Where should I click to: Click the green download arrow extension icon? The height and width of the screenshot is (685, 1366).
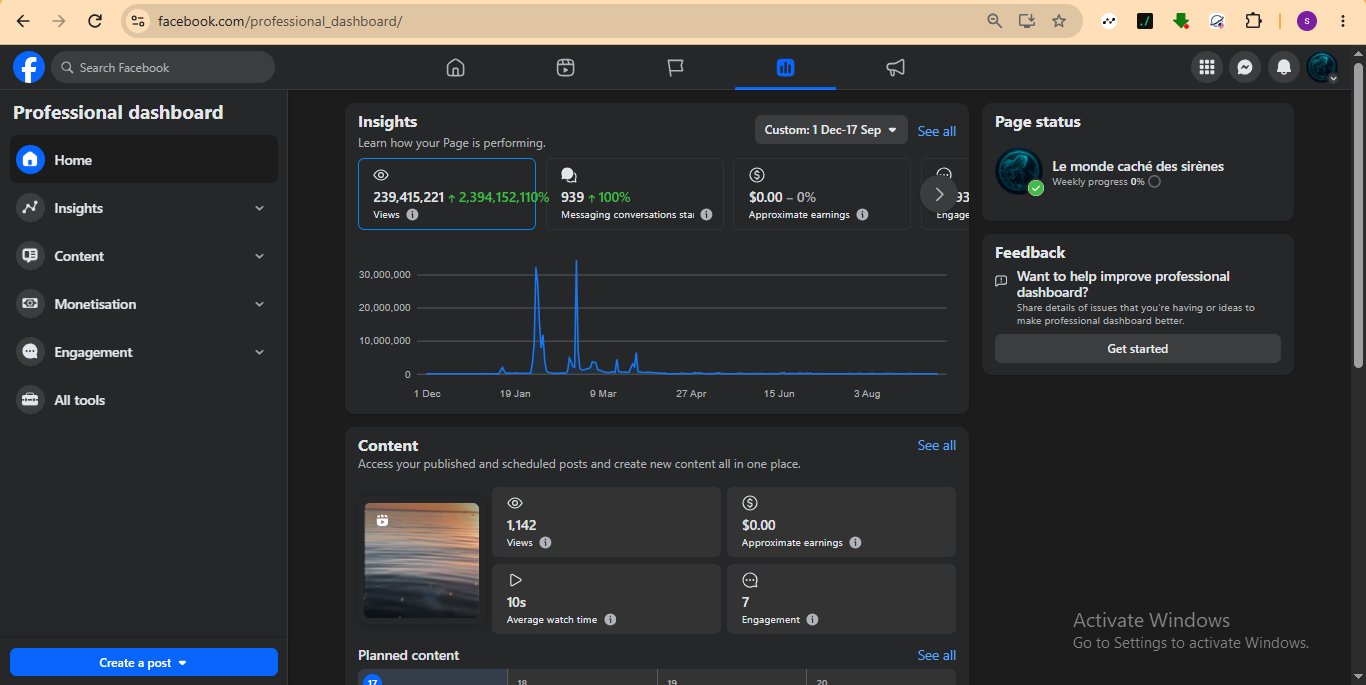click(x=1180, y=20)
